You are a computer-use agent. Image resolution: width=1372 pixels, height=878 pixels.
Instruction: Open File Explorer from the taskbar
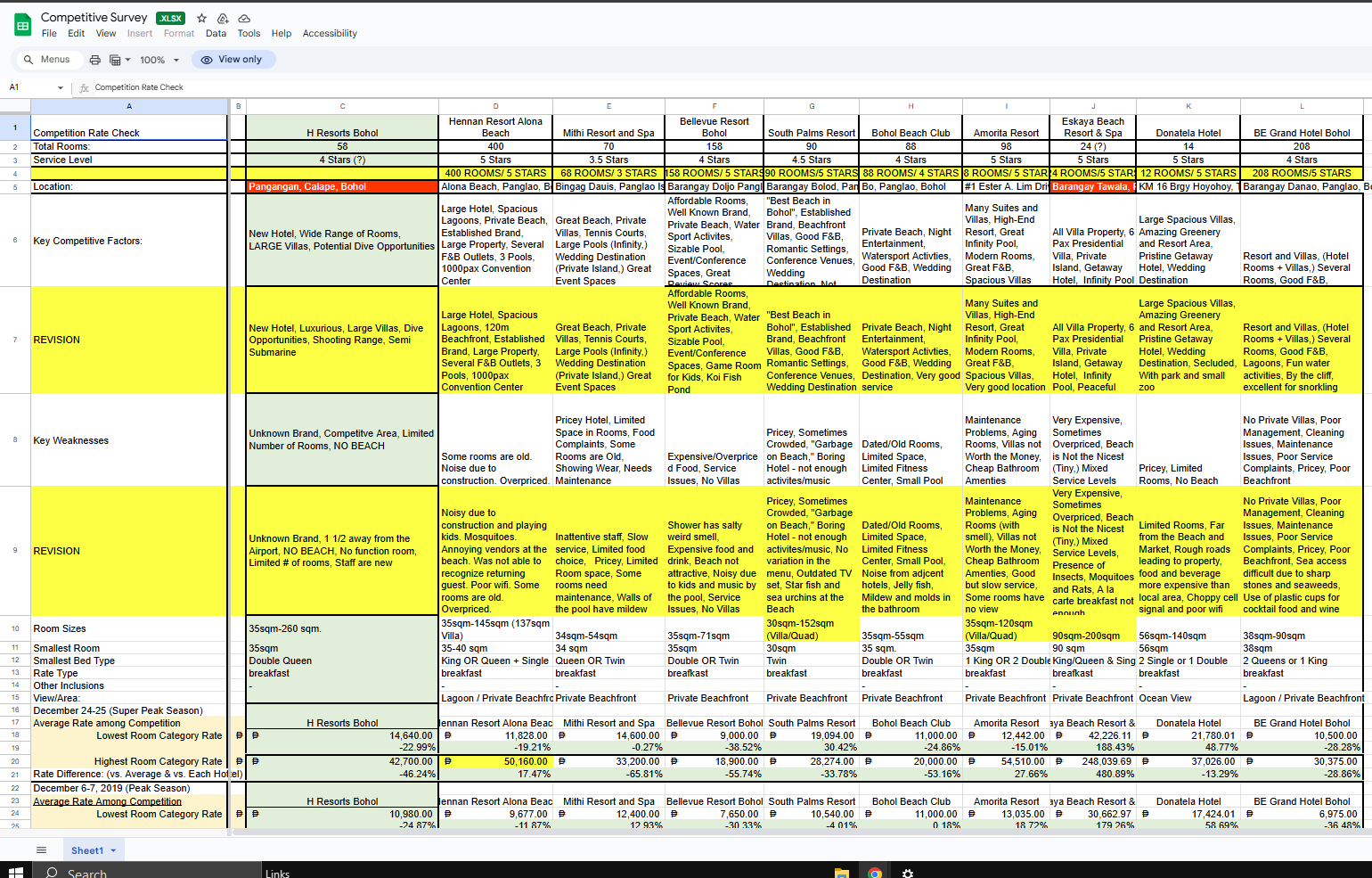(x=841, y=873)
